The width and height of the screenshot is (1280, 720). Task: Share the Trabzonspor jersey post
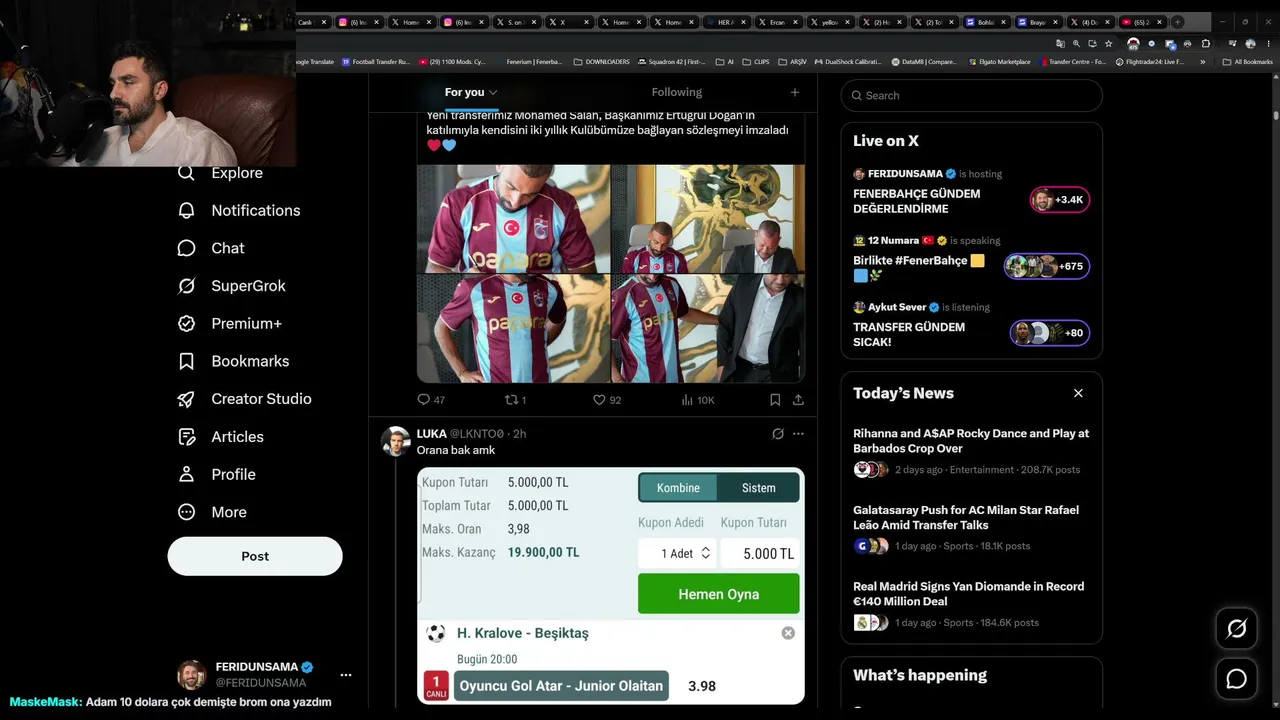tap(798, 400)
